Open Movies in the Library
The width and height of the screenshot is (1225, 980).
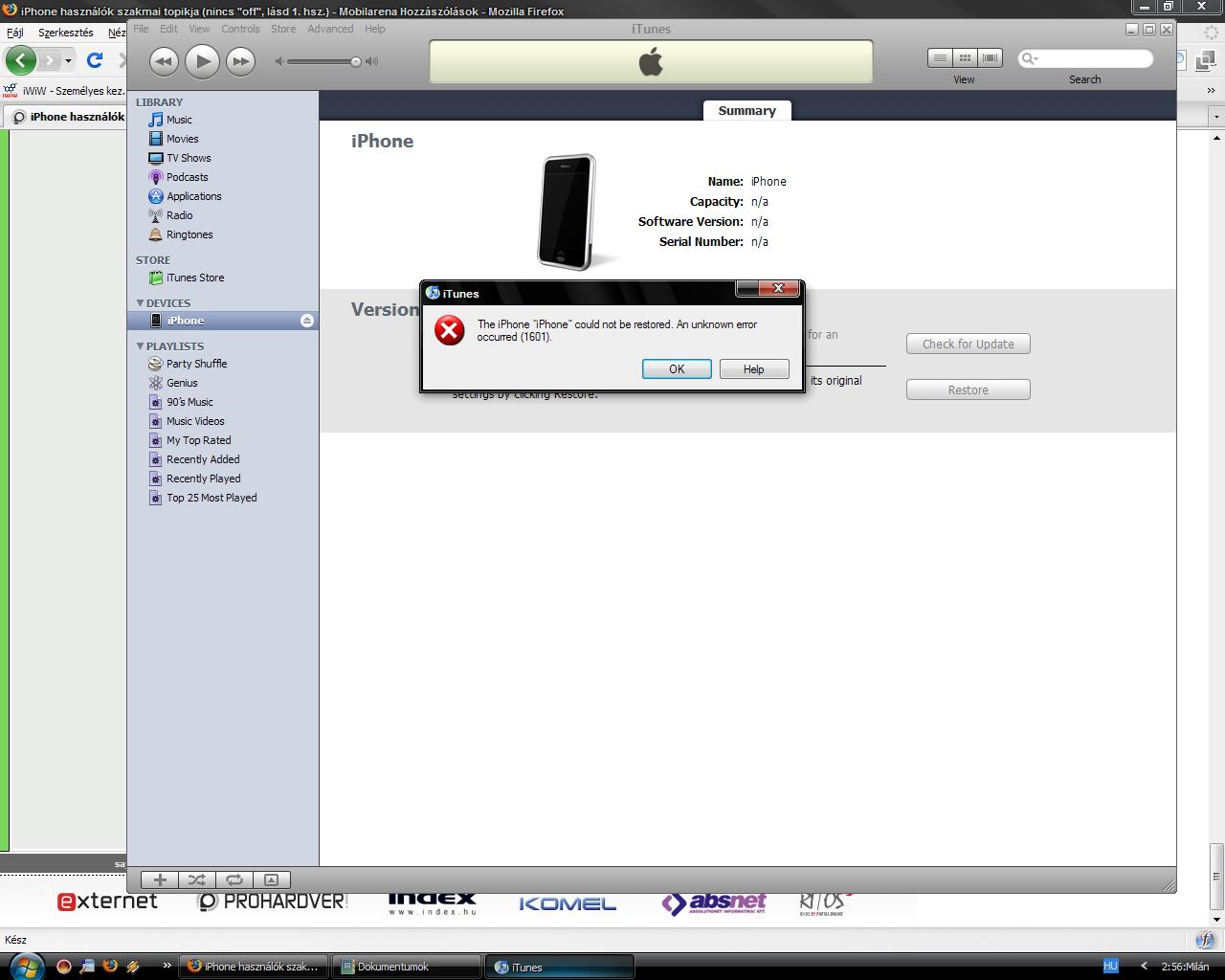[182, 139]
